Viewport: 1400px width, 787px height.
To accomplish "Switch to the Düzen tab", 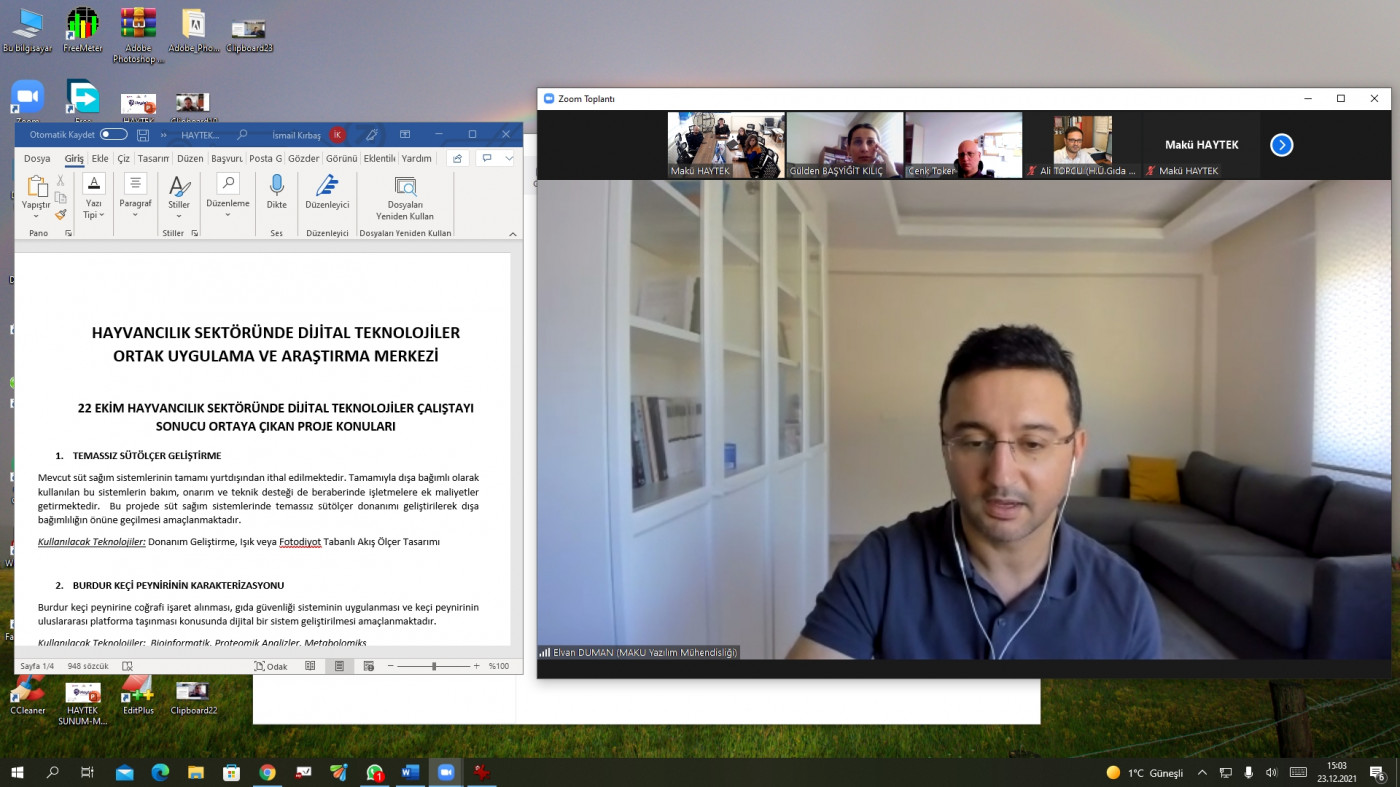I will [x=190, y=158].
